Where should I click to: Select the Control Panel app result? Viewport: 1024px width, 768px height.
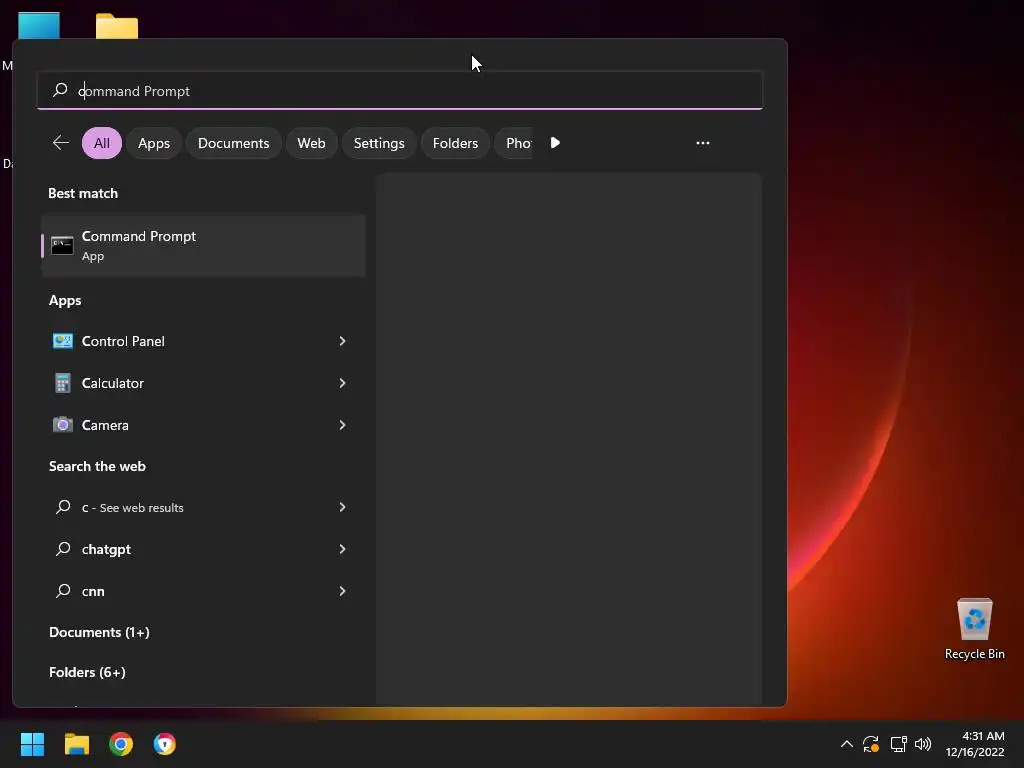click(203, 341)
